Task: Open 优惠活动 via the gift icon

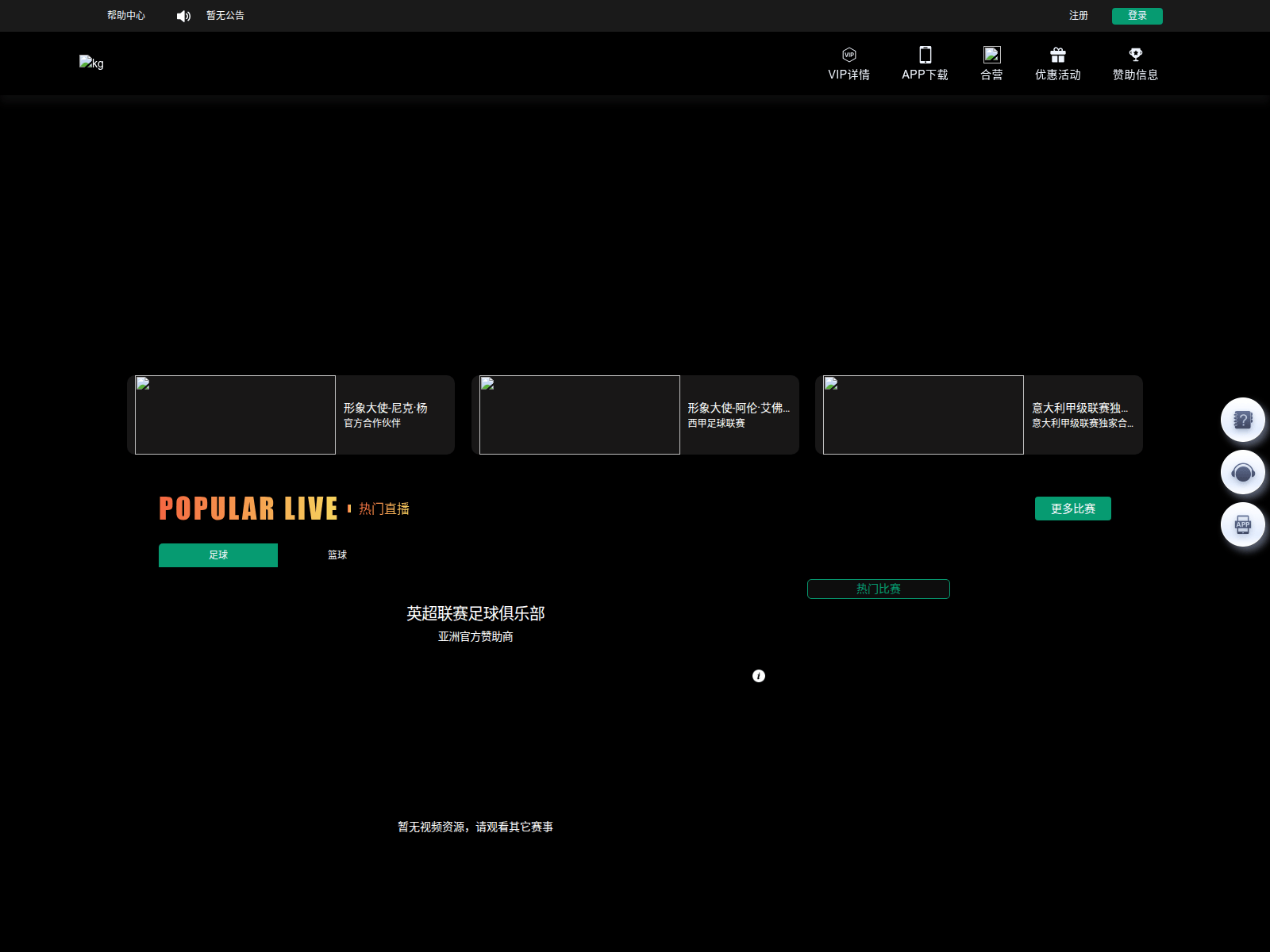Action: [x=1058, y=63]
